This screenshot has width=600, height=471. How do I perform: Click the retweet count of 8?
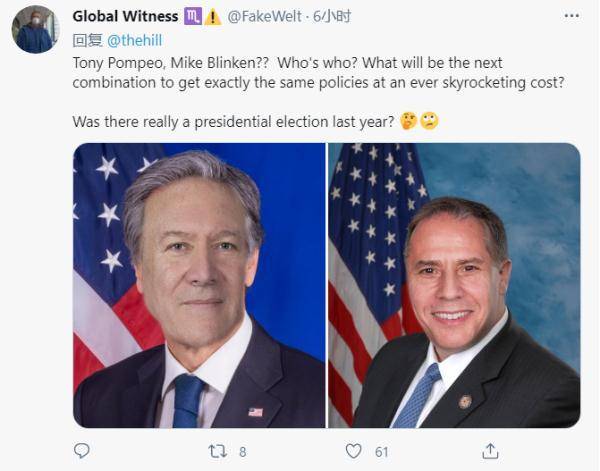[x=242, y=452]
